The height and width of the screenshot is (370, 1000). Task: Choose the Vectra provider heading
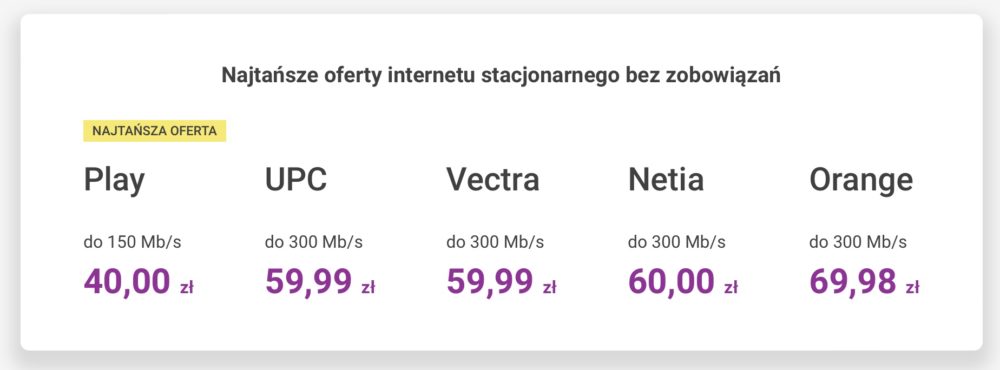(x=493, y=180)
